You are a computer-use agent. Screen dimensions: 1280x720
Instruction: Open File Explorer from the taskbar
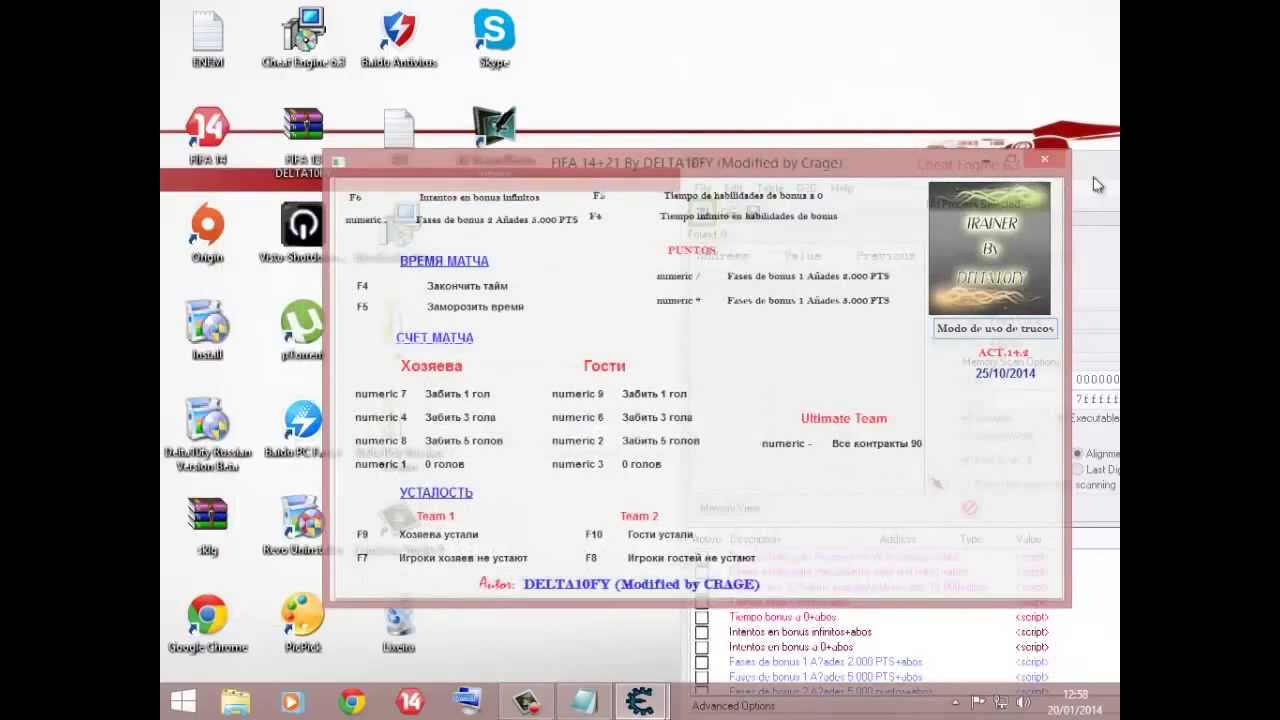pyautogui.click(x=236, y=701)
